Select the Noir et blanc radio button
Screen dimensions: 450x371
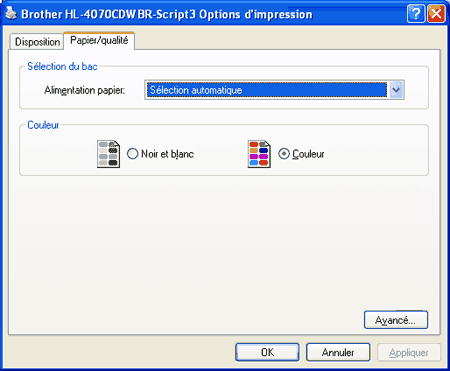(132, 154)
